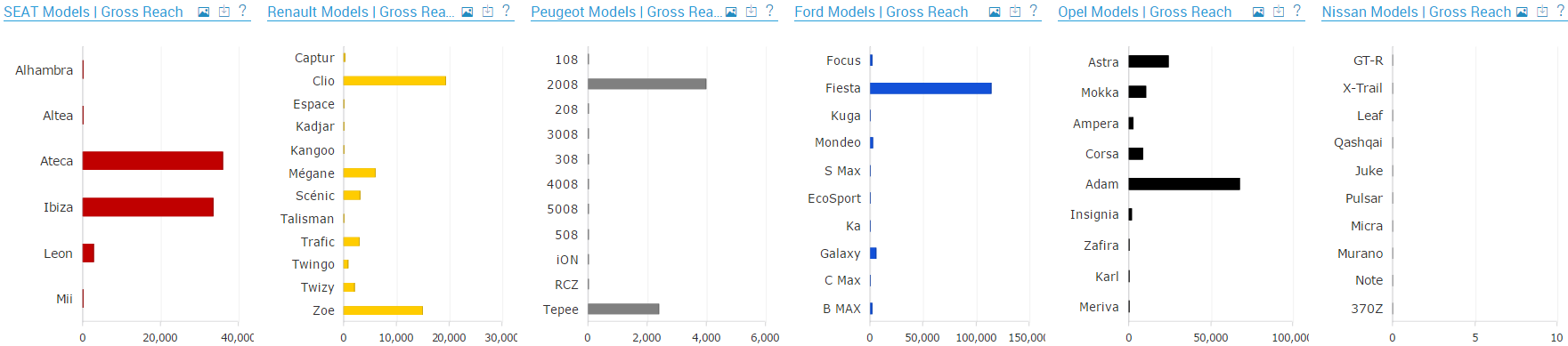Screen dimensions: 1568x346
Task: Open help for Peugeot Models chart
Action: [769, 12]
